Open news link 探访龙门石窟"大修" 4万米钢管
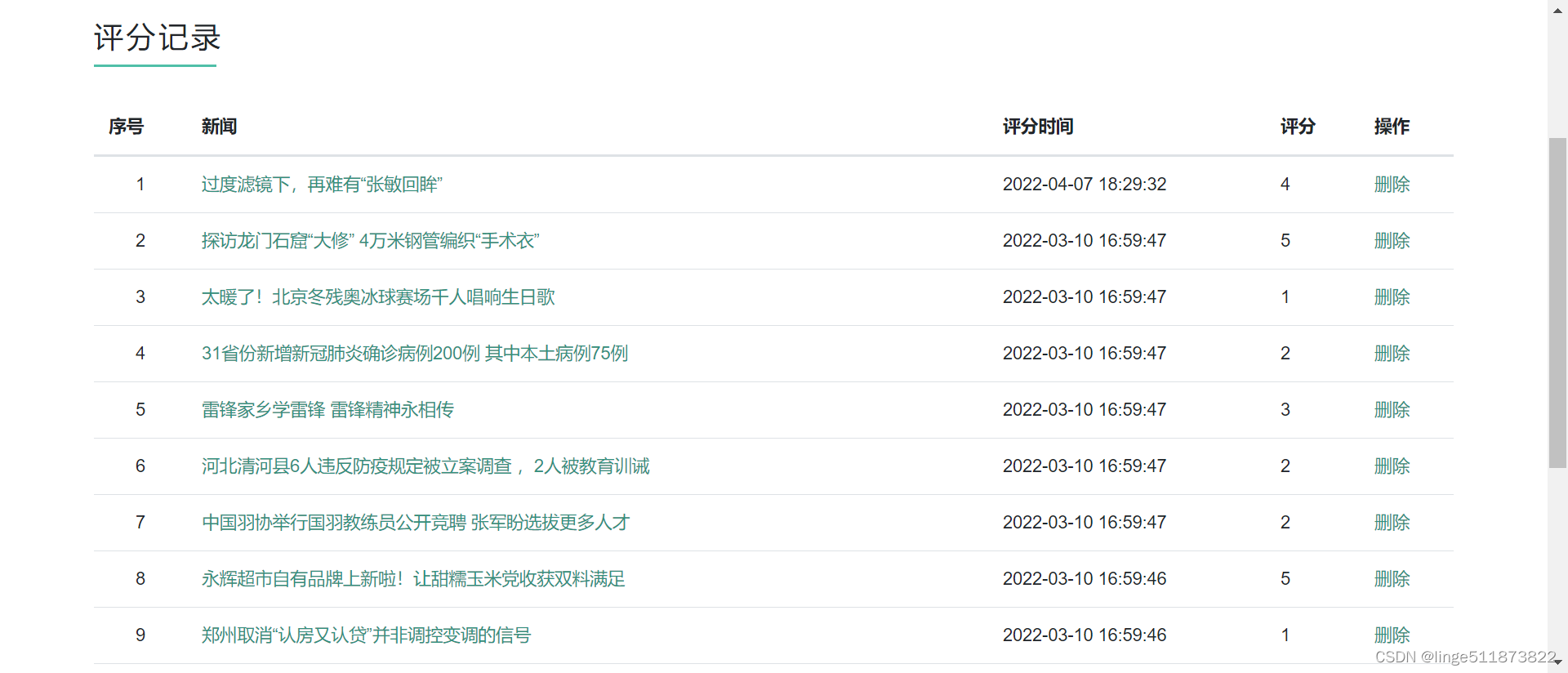This screenshot has height=673, width=1568. click(x=370, y=241)
